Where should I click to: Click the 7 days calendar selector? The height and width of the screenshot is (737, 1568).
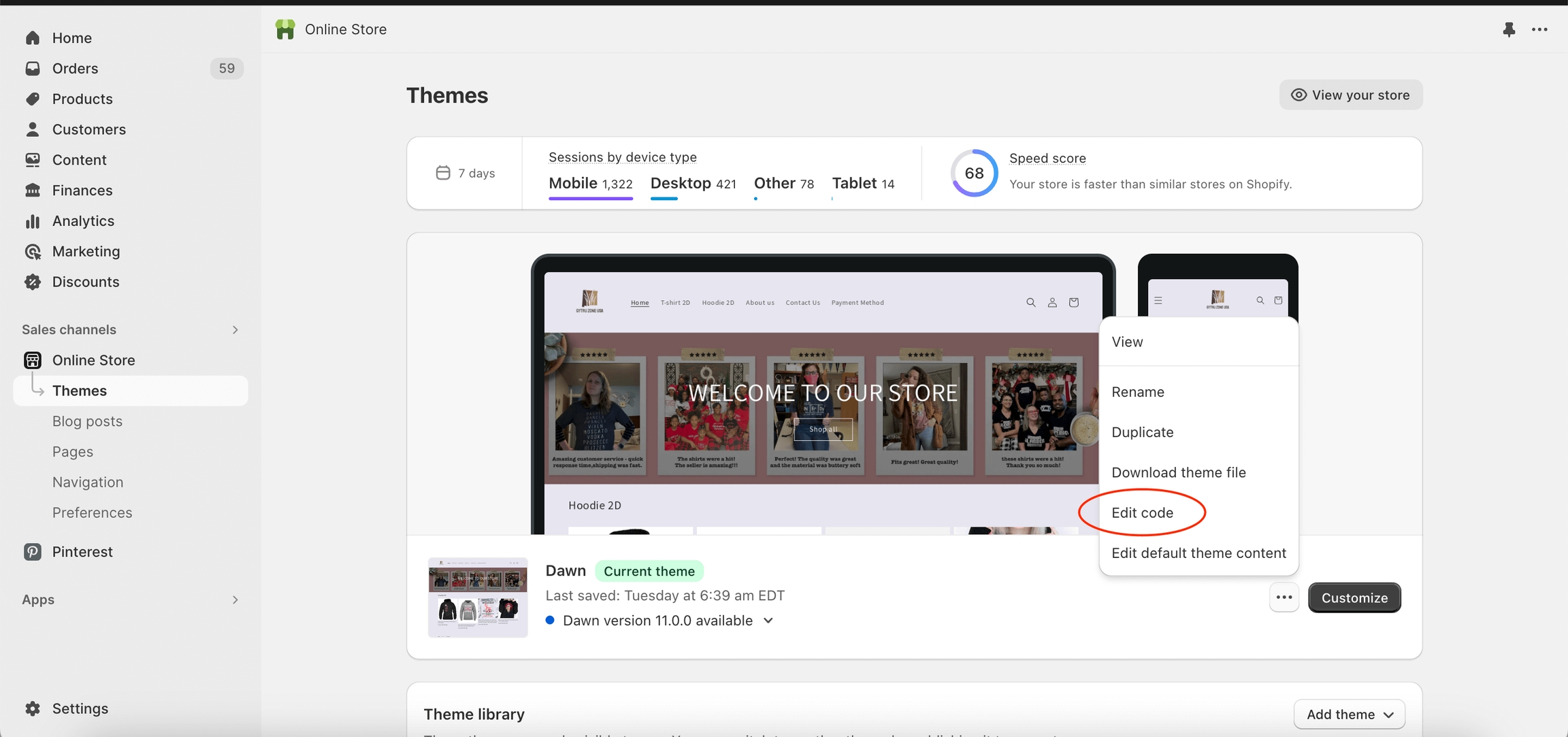coord(465,173)
